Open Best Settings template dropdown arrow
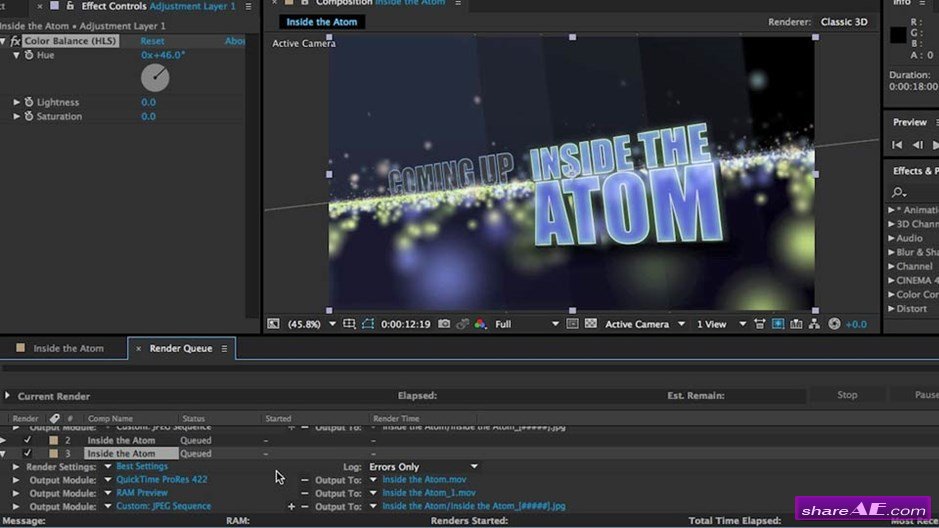This screenshot has width=939, height=528. click(x=108, y=466)
